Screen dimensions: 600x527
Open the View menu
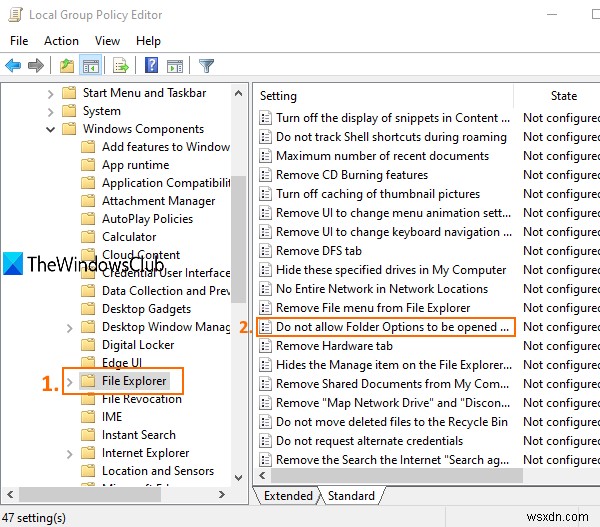coord(108,41)
